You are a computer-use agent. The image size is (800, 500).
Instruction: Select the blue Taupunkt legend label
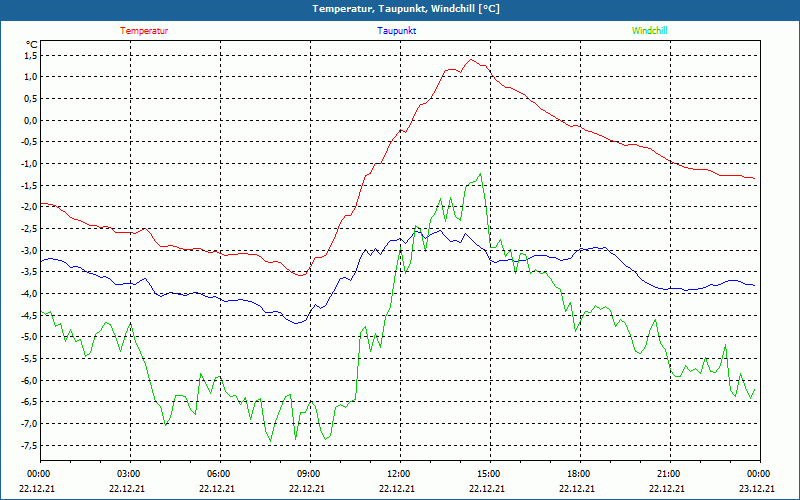pyautogui.click(x=396, y=31)
